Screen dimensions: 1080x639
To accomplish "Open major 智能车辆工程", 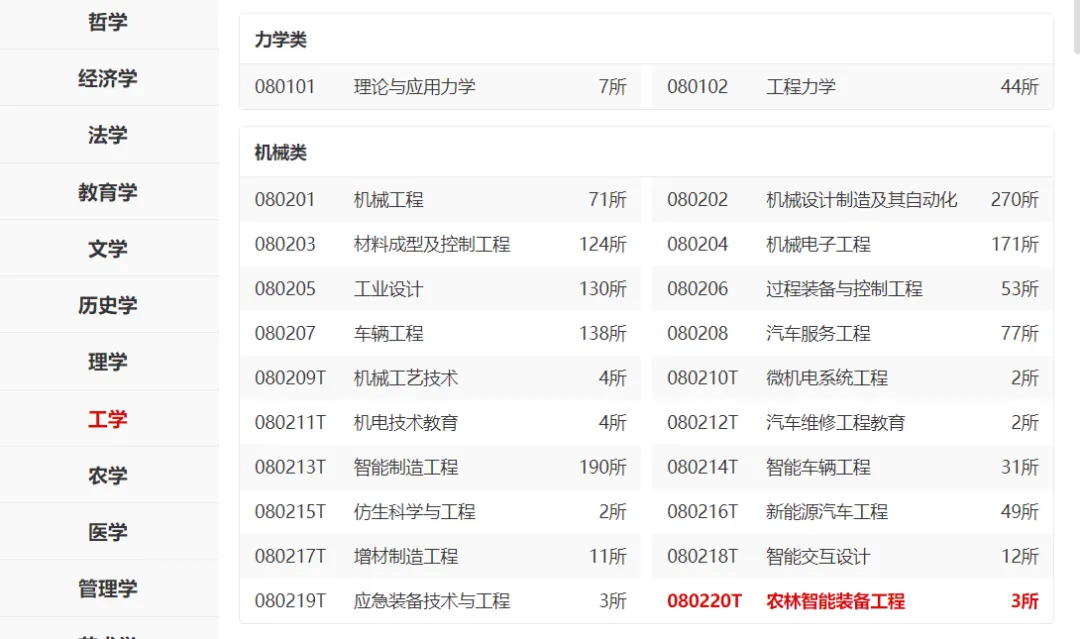I will pyautogui.click(x=818, y=468).
